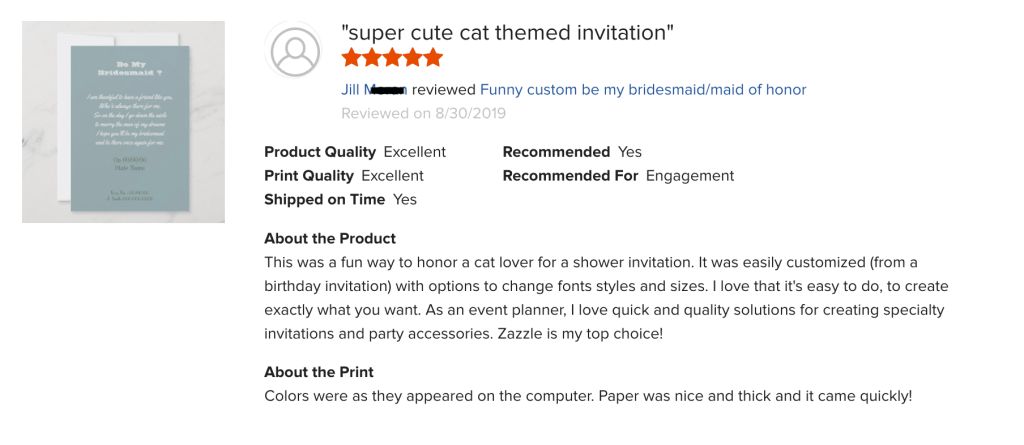Open the bridesmaid card product thumbnail
Image resolution: width=1024 pixels, height=445 pixels.
(123, 122)
